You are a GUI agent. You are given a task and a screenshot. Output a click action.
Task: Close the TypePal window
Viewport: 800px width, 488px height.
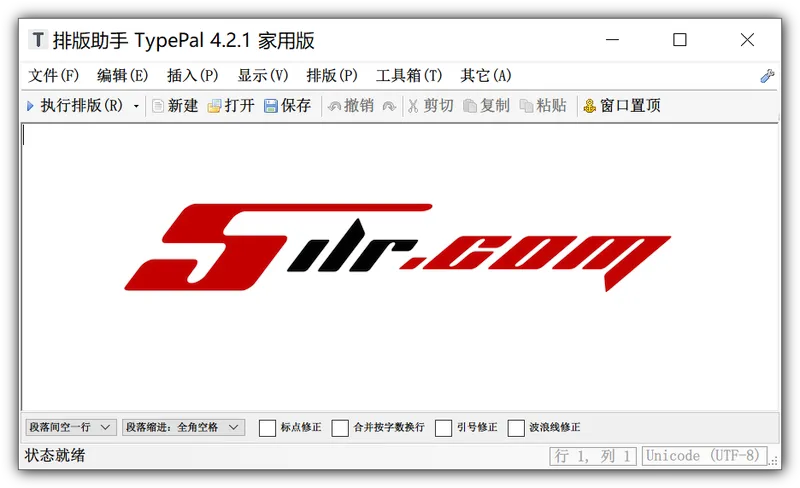pos(747,40)
